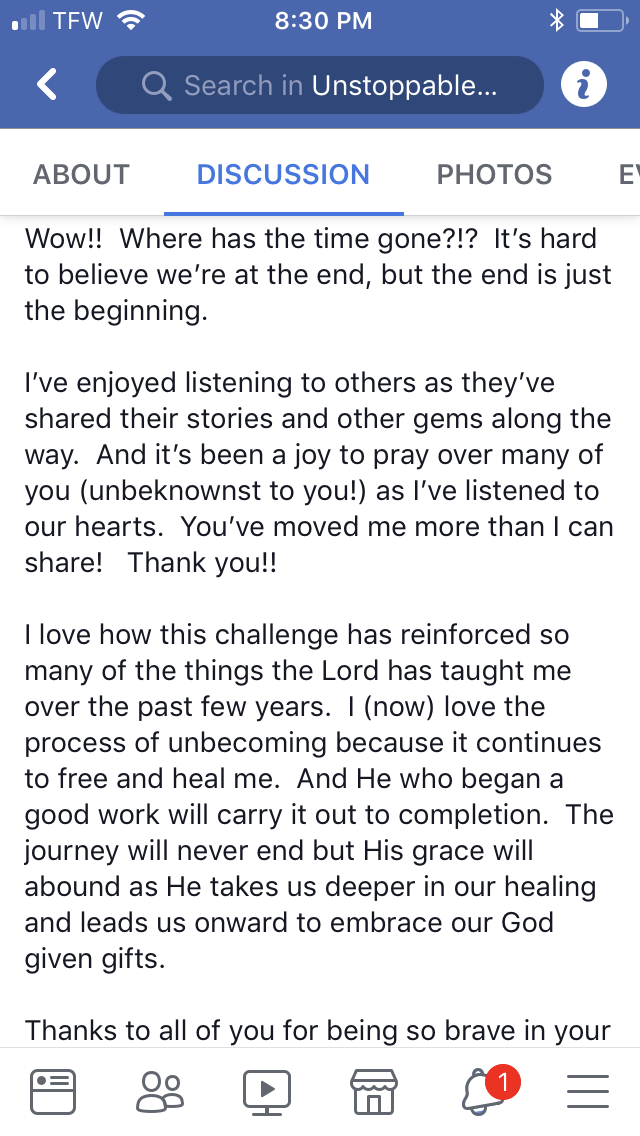The height and width of the screenshot is (1136, 640).
Task: Open the Watch video icon
Action: [x=267, y=1089]
